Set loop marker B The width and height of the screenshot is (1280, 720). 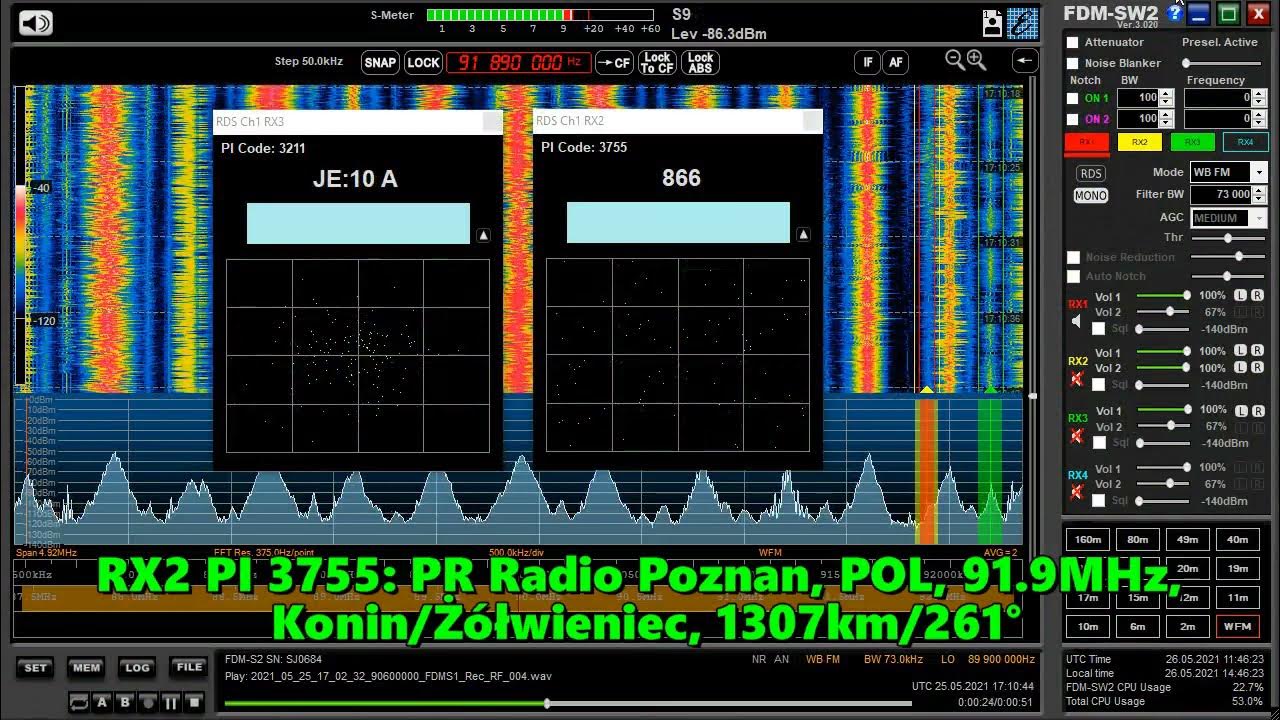(x=125, y=703)
